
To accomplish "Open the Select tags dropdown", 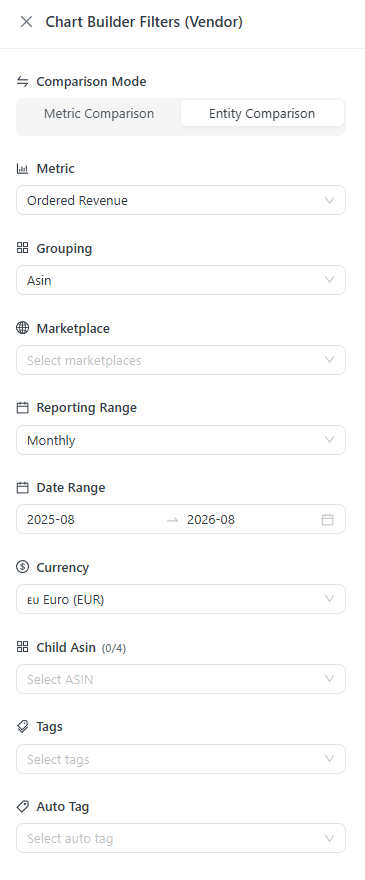I will tap(181, 759).
